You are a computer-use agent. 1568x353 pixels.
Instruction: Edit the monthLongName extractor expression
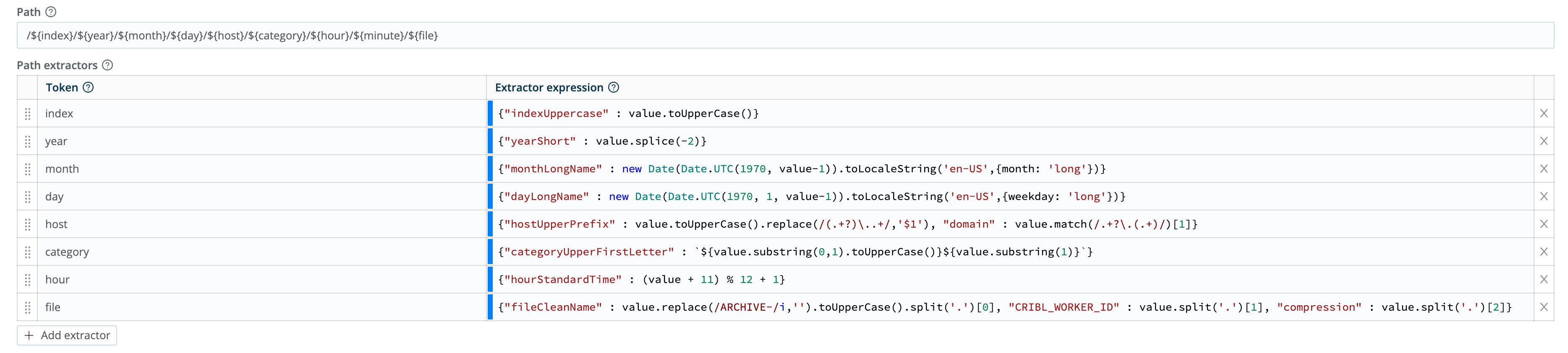pyautogui.click(x=1011, y=169)
